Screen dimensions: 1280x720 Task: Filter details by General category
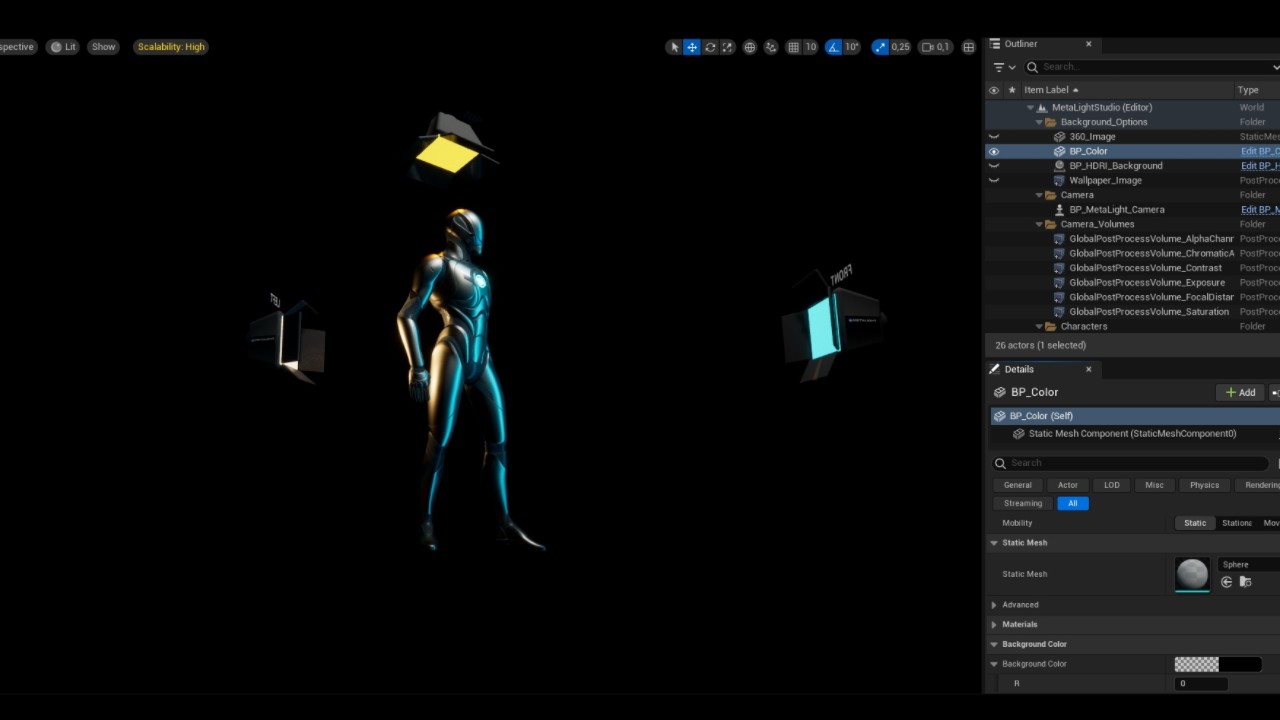tap(1018, 485)
